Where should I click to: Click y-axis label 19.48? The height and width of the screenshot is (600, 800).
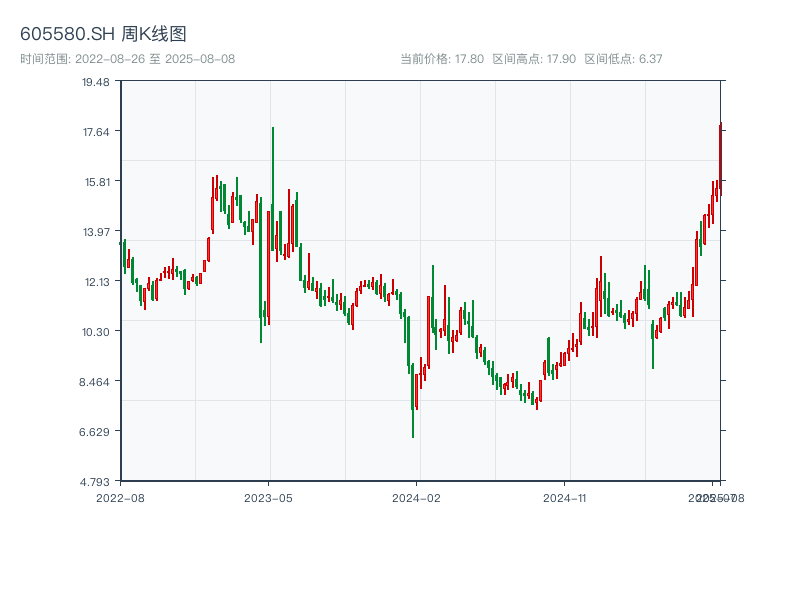(96, 82)
